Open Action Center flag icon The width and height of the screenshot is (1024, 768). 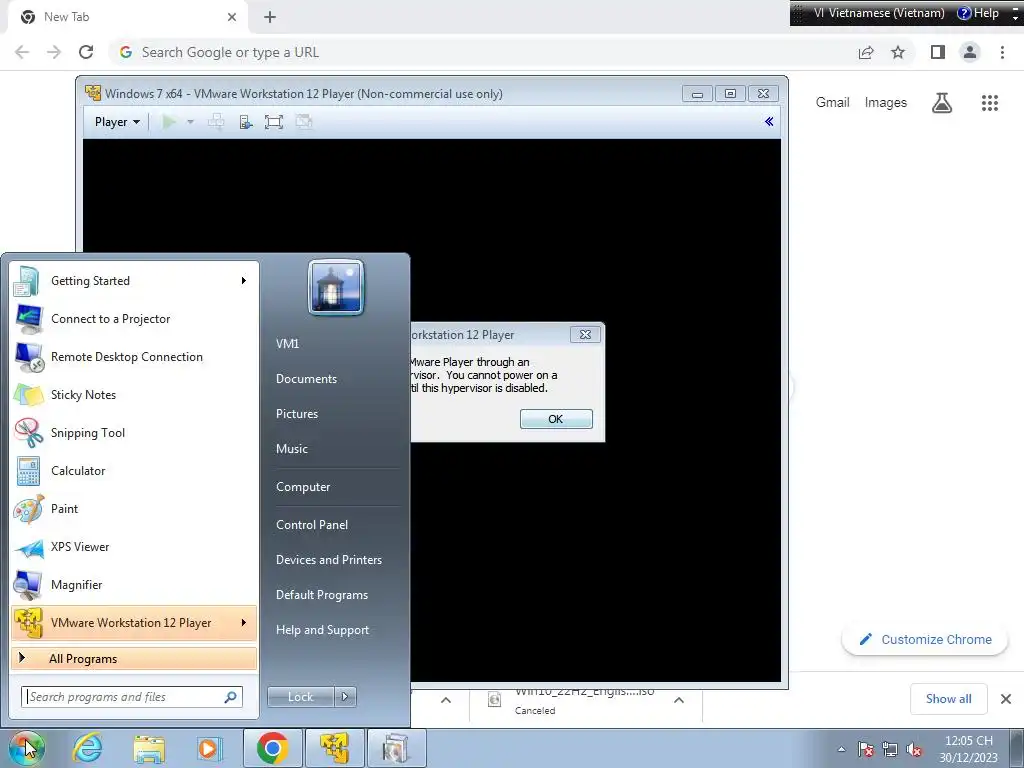coord(865,750)
